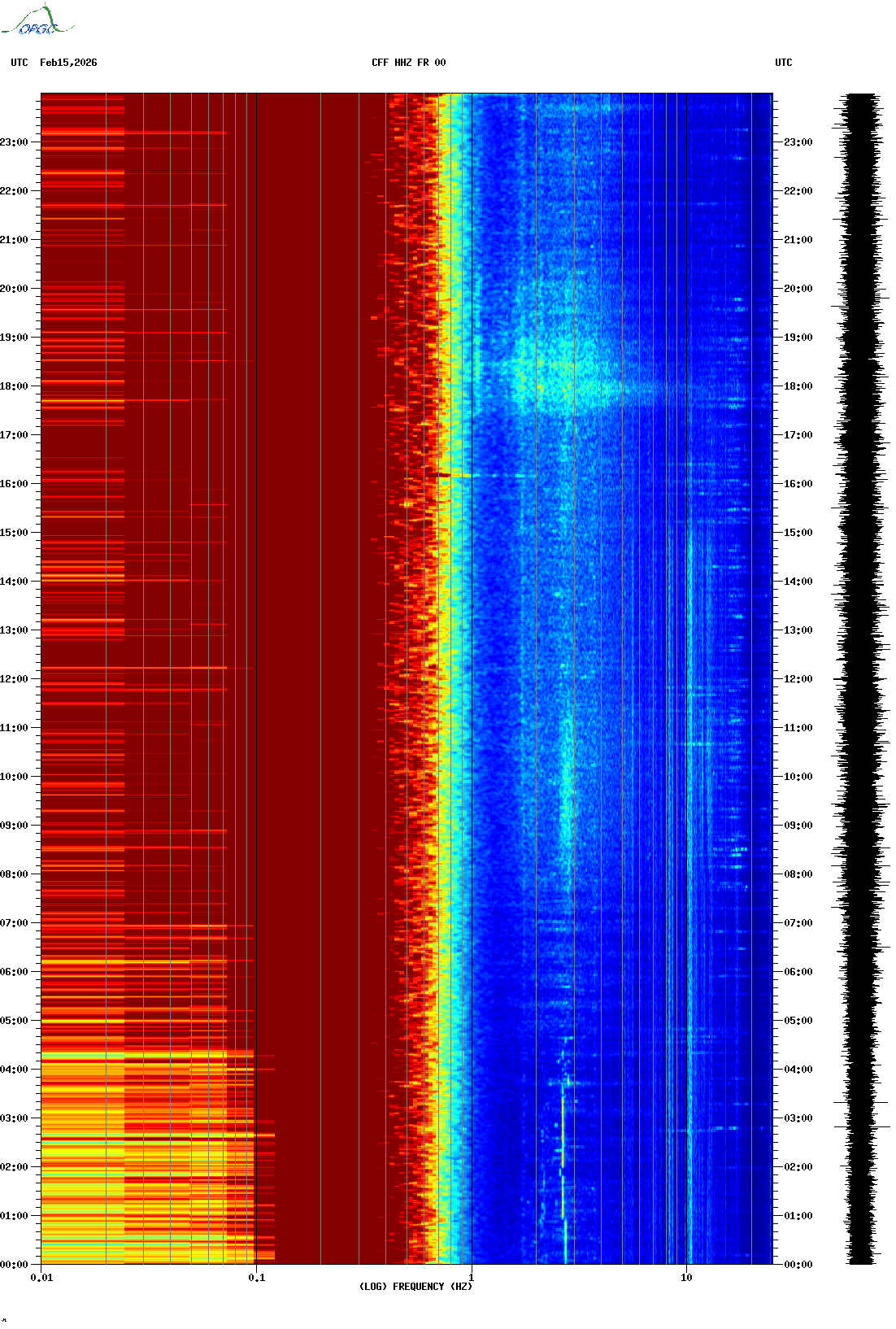The width and height of the screenshot is (896, 1329).
Task: Click the OGS logo in the corner
Action: click(37, 20)
